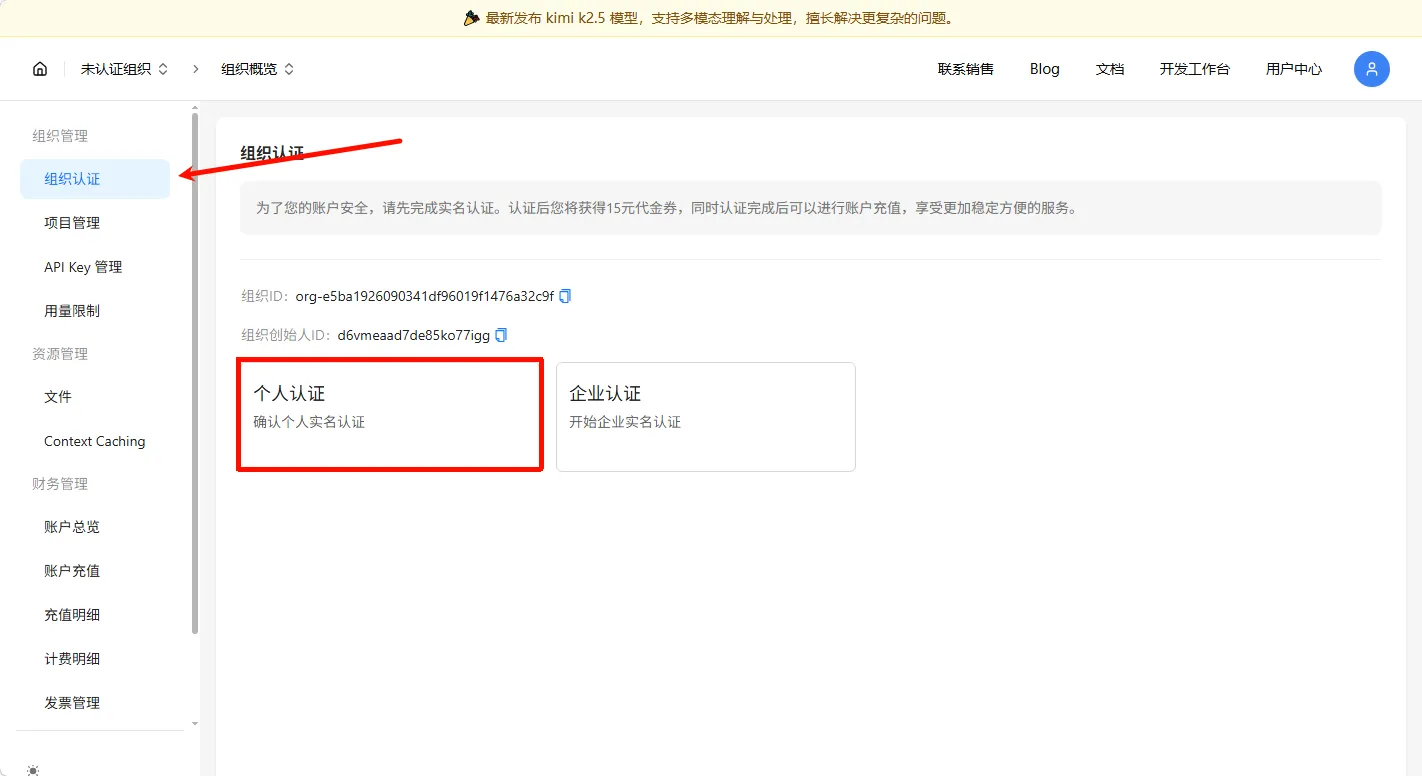Image resolution: width=1422 pixels, height=776 pixels.
Task: Toggle the theme sun icon
Action: tap(34, 769)
